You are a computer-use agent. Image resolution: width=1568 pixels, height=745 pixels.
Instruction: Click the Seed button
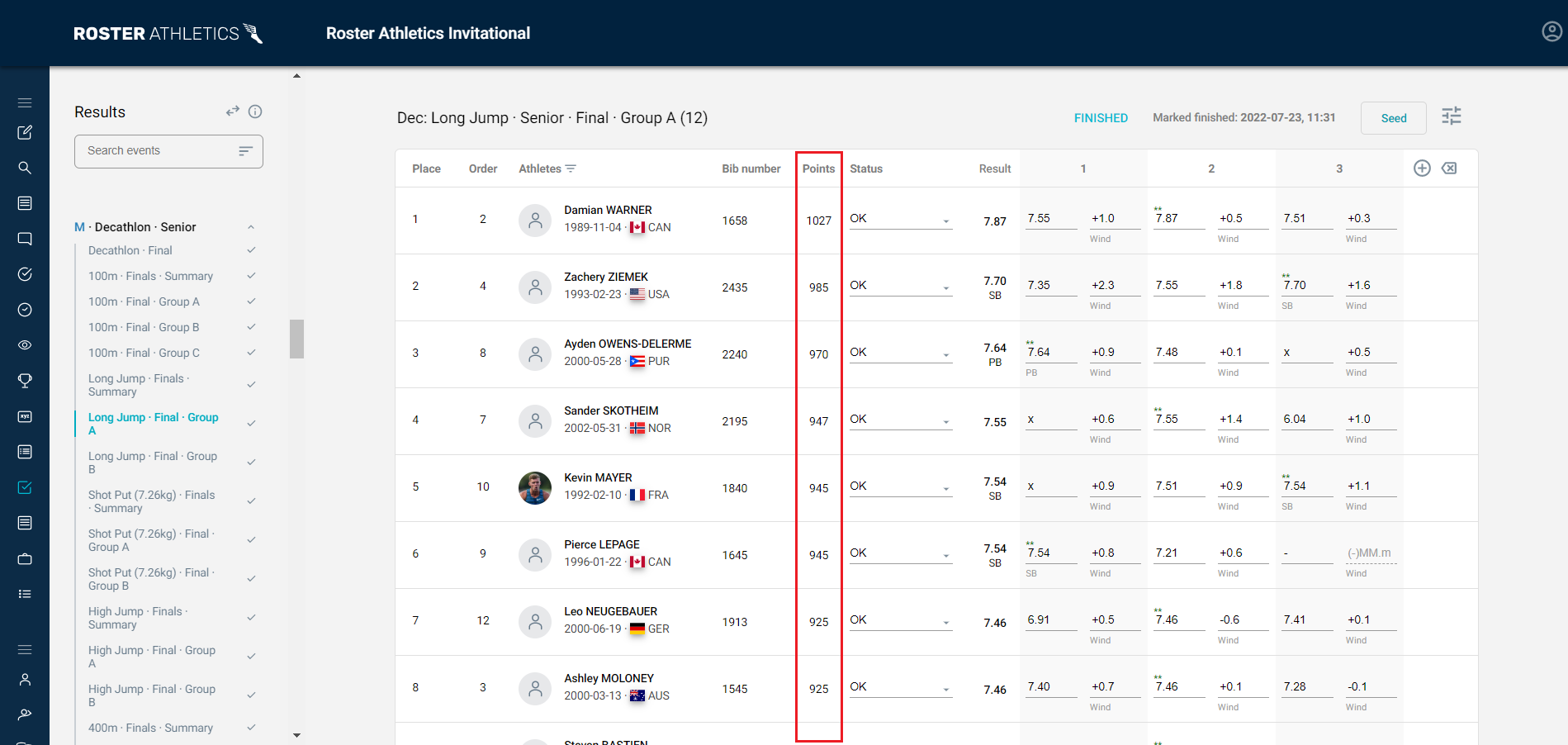[x=1393, y=117]
